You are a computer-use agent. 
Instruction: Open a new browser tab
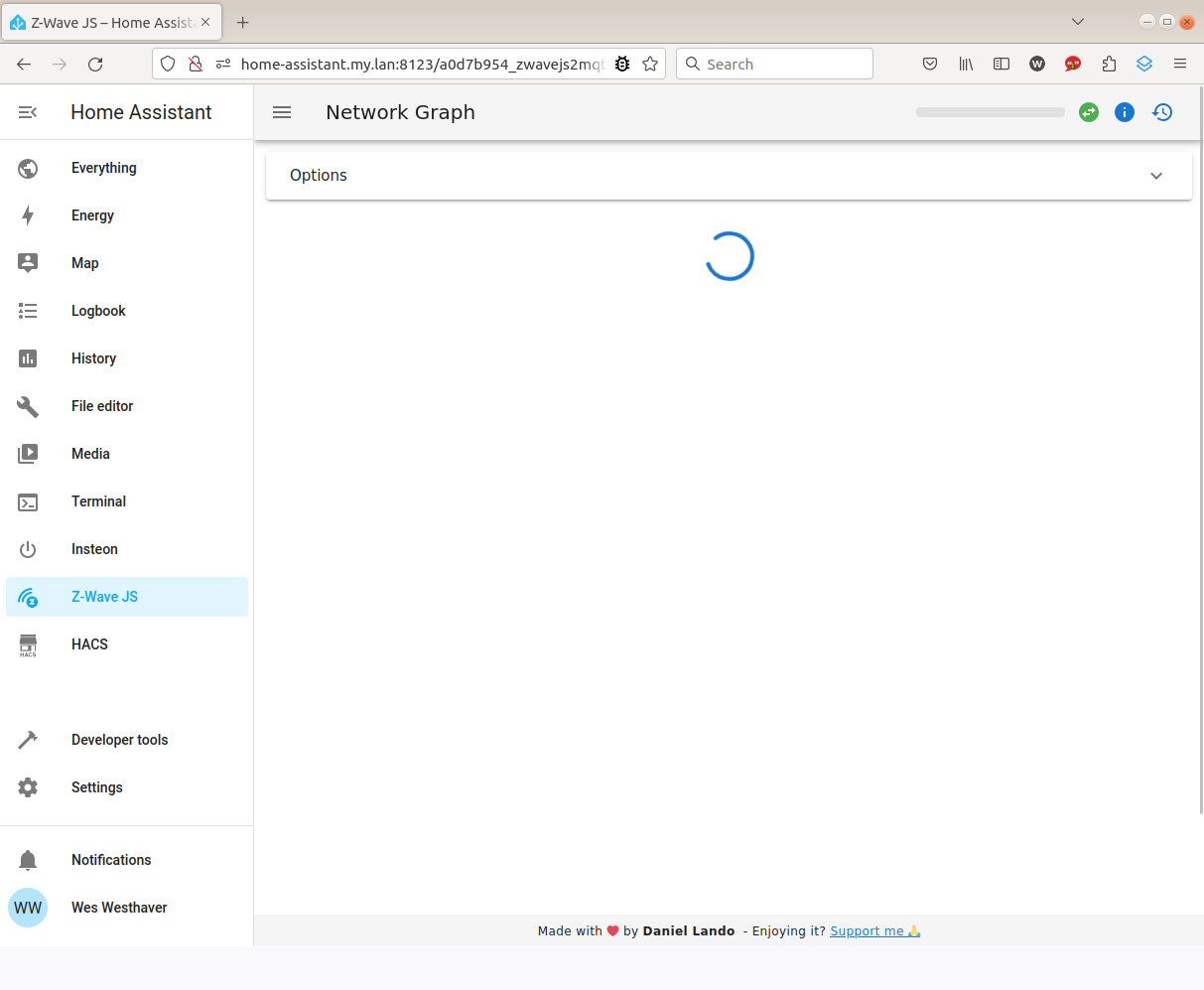243,22
